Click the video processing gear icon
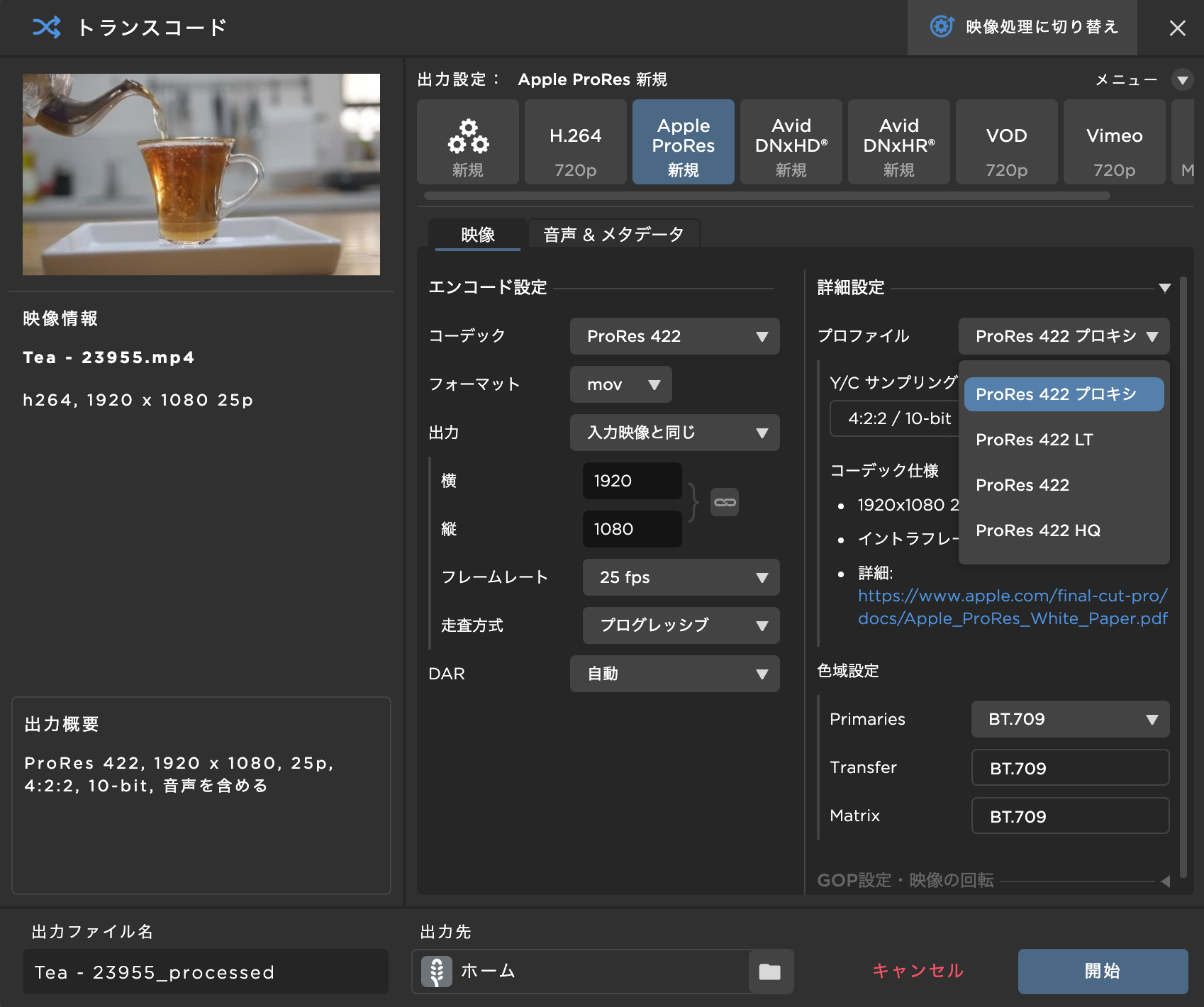1204x1007 pixels. (942, 27)
